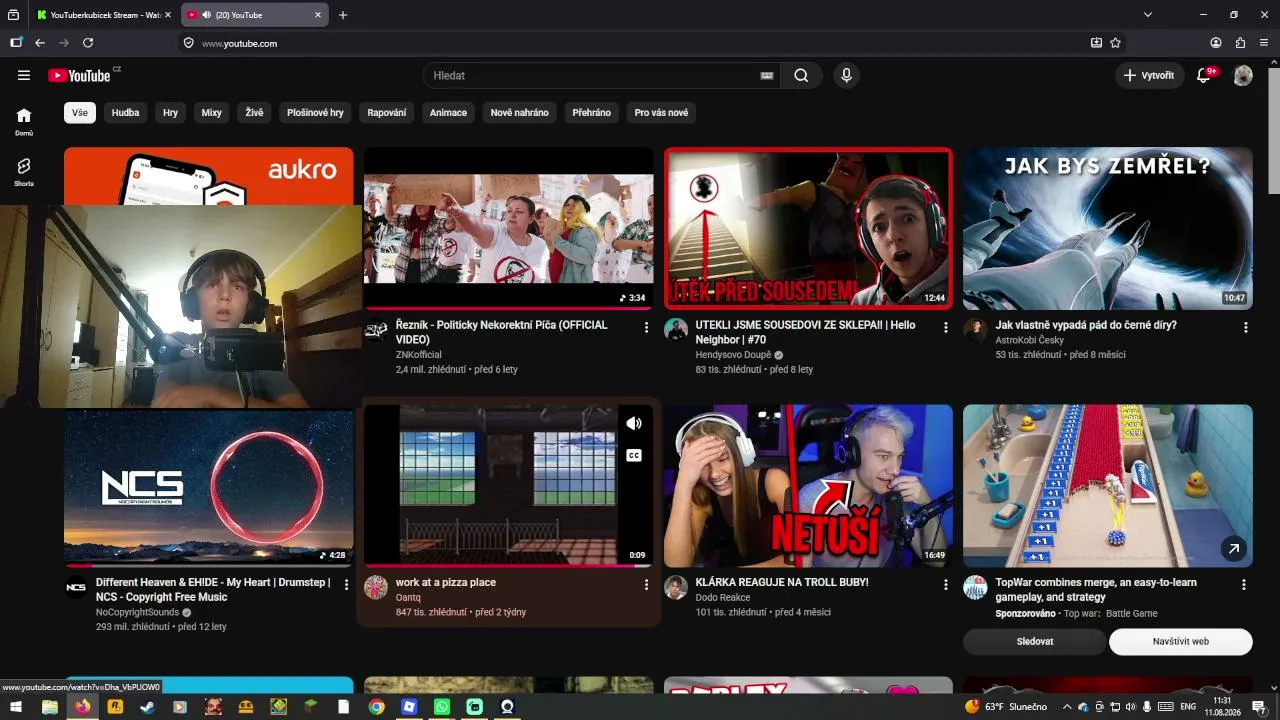Screen dimensions: 1280x720
Task: Open the Hendysovo Doupě channel link
Action: (x=734, y=355)
